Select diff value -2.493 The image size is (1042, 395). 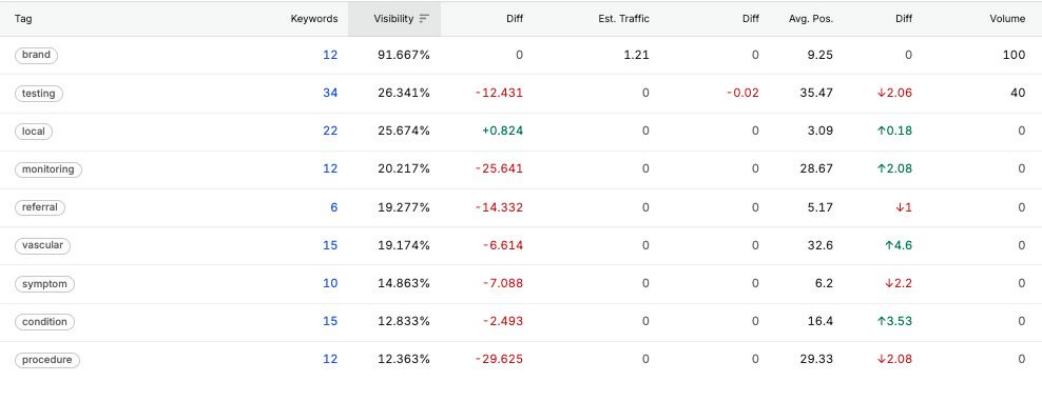(x=503, y=321)
